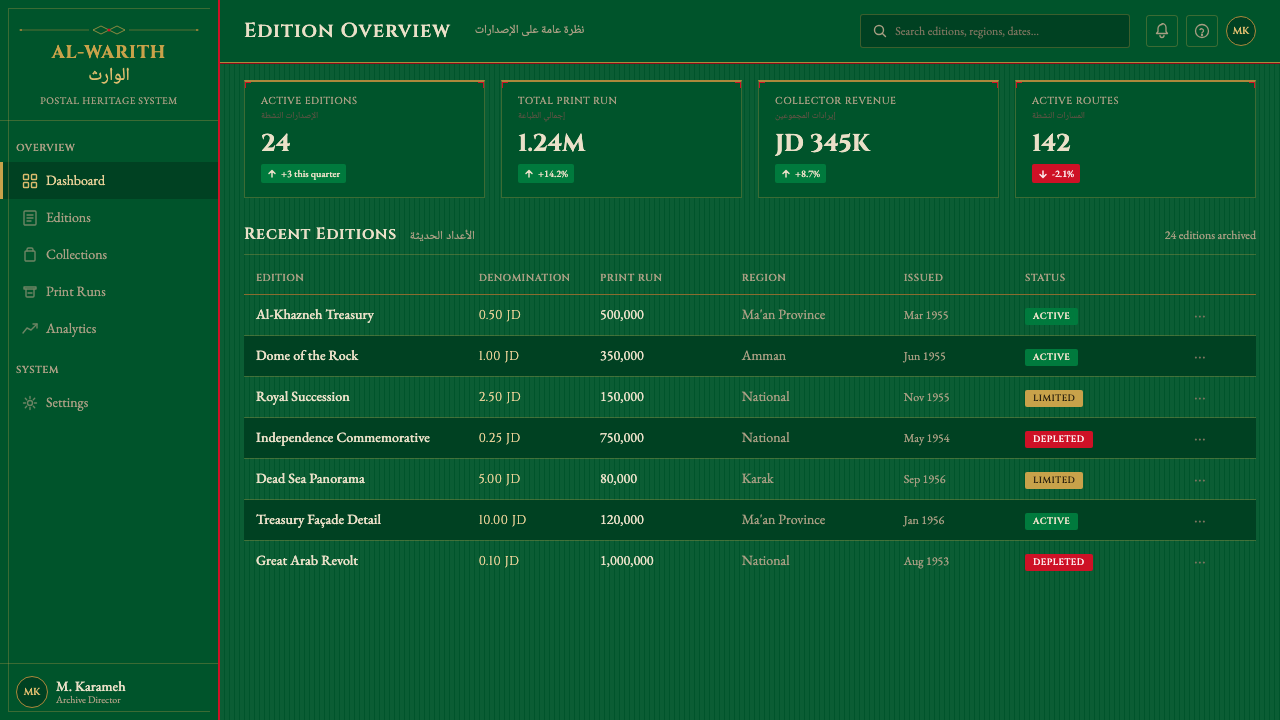1280x720 pixels.
Task: Click the Collections icon in sidebar
Action: (30, 255)
